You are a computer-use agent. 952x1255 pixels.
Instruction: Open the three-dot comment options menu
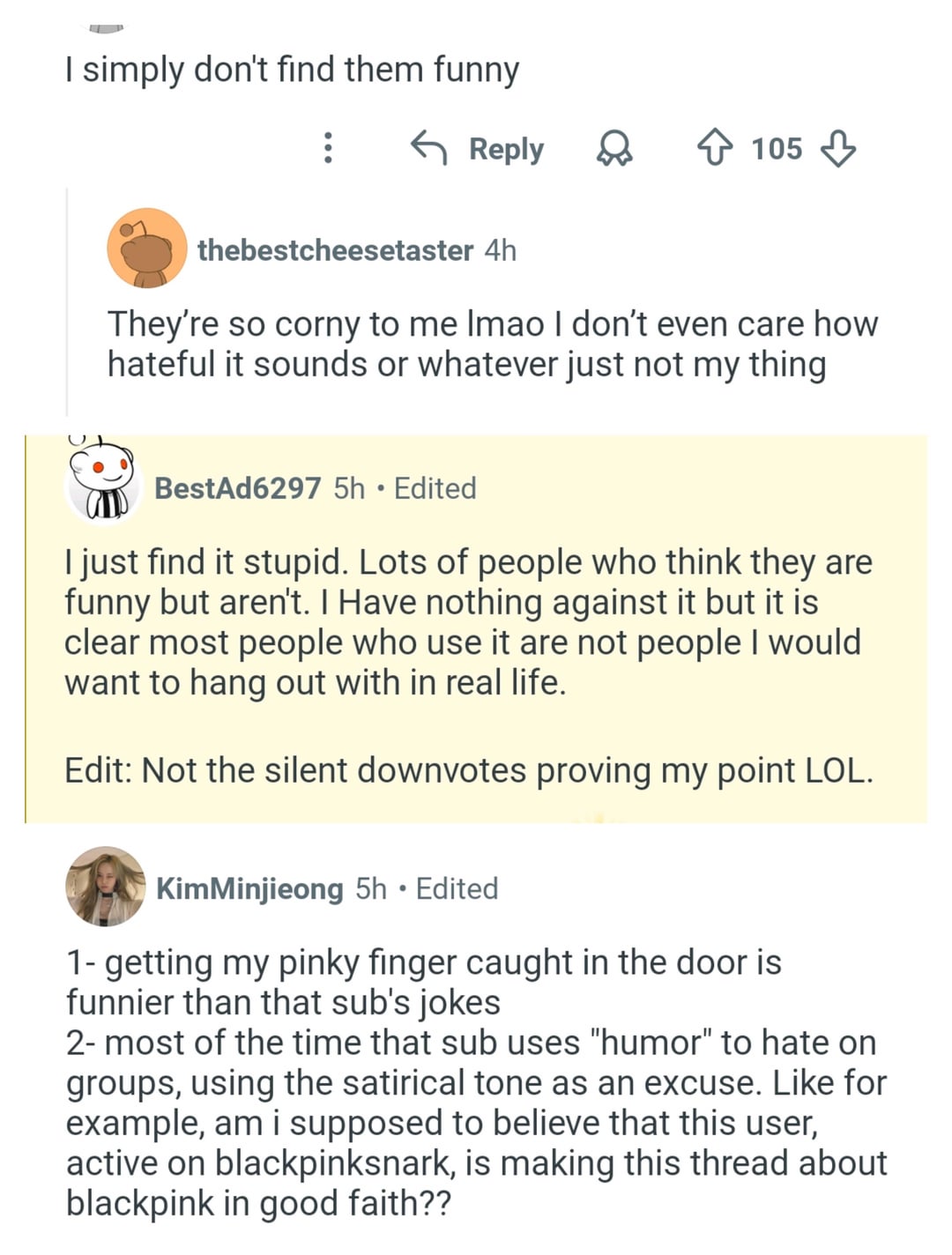point(328,148)
